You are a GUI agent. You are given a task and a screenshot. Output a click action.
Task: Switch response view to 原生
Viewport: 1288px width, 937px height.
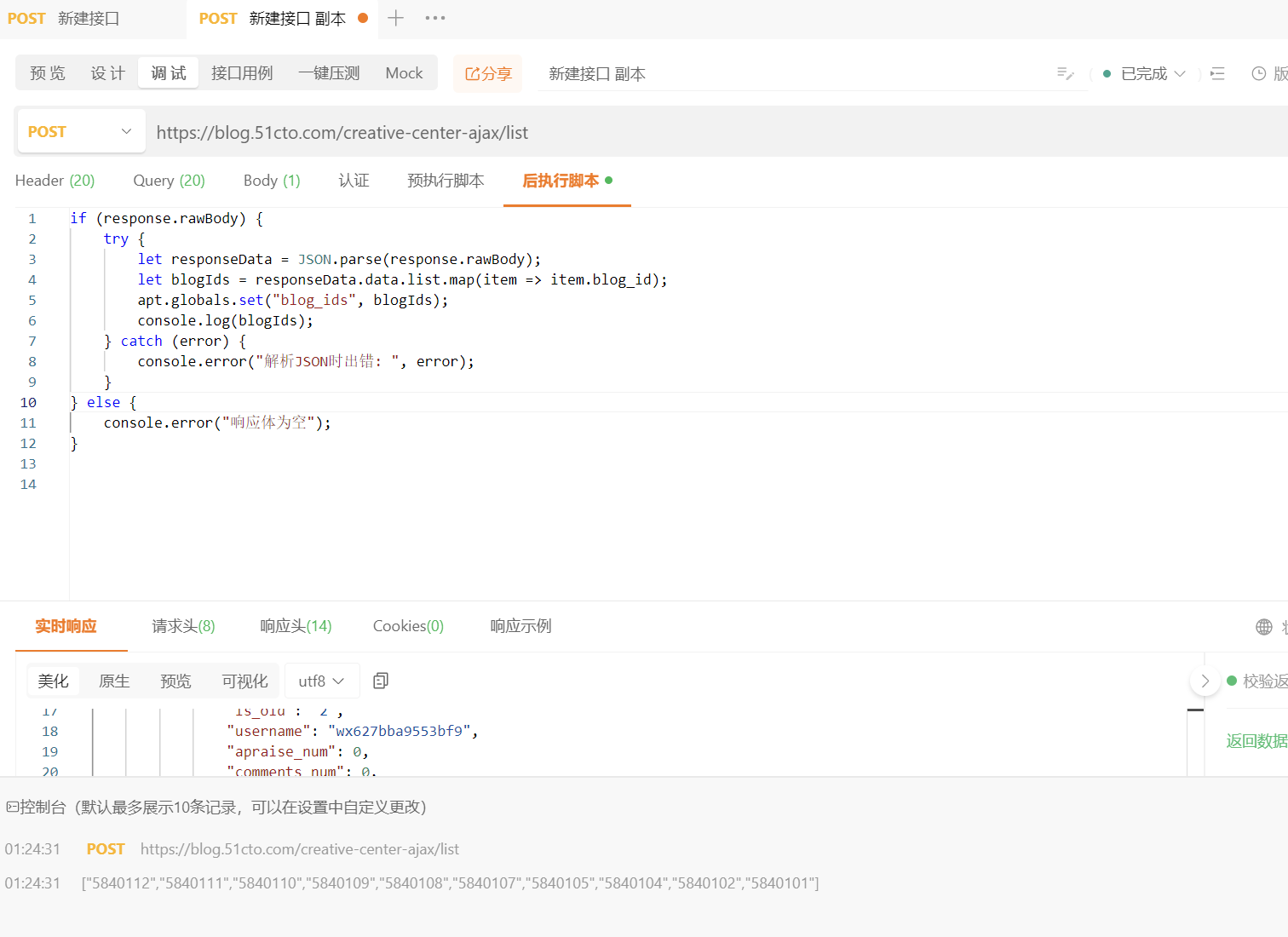(x=114, y=681)
